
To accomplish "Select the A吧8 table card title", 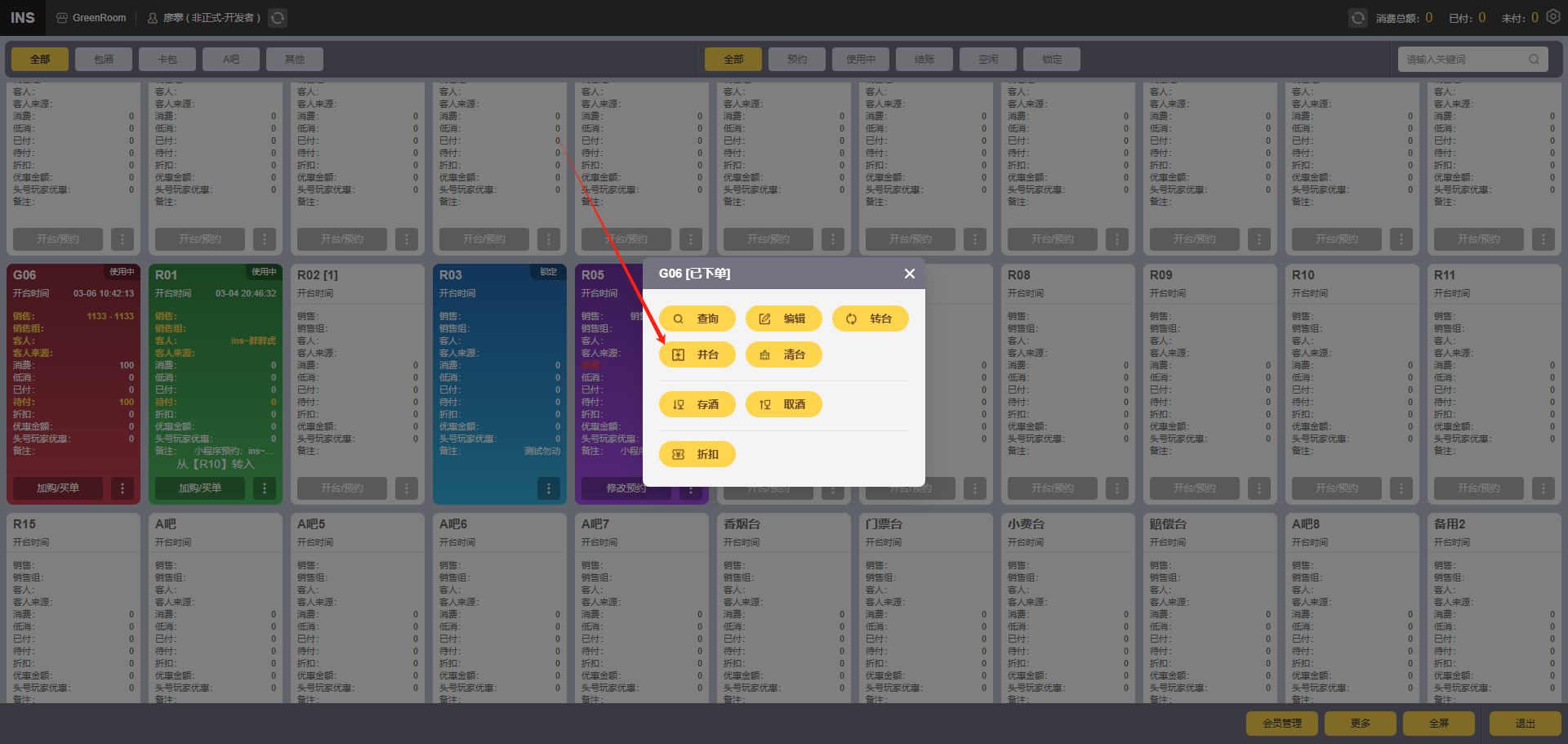I will point(1306,524).
